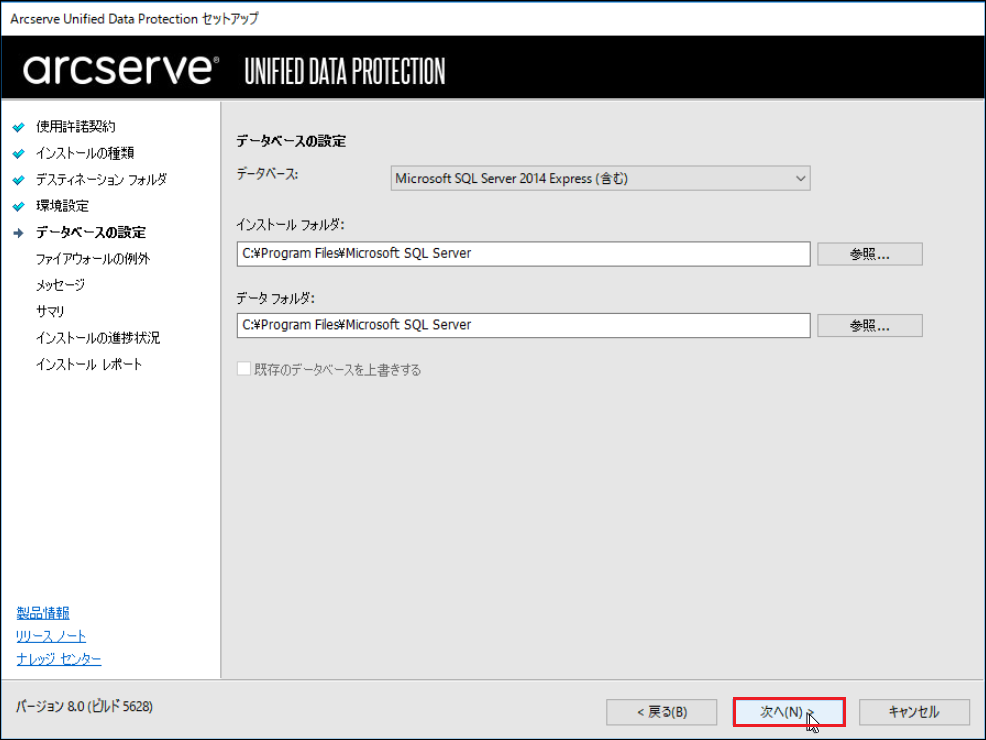The height and width of the screenshot is (740, 986).
Task: Select the インストールの進捗状況 step
Action: click(x=98, y=338)
